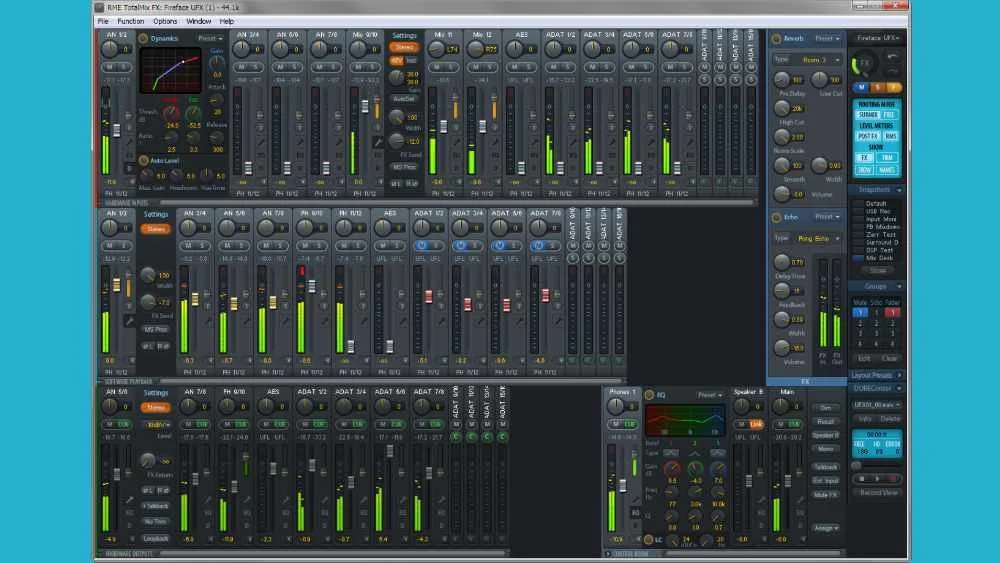Open the Echo Preset dropdown
Image resolution: width=1000 pixels, height=563 pixels.
tap(827, 217)
